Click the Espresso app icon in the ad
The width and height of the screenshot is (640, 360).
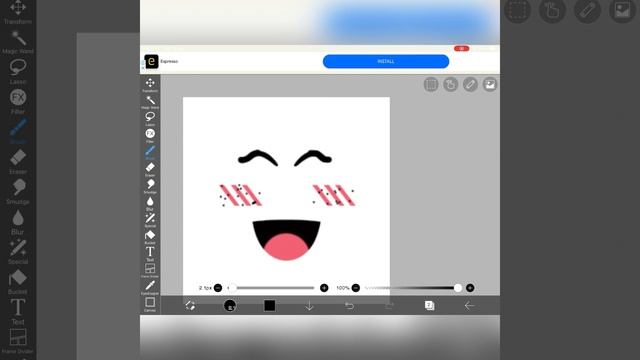point(151,61)
